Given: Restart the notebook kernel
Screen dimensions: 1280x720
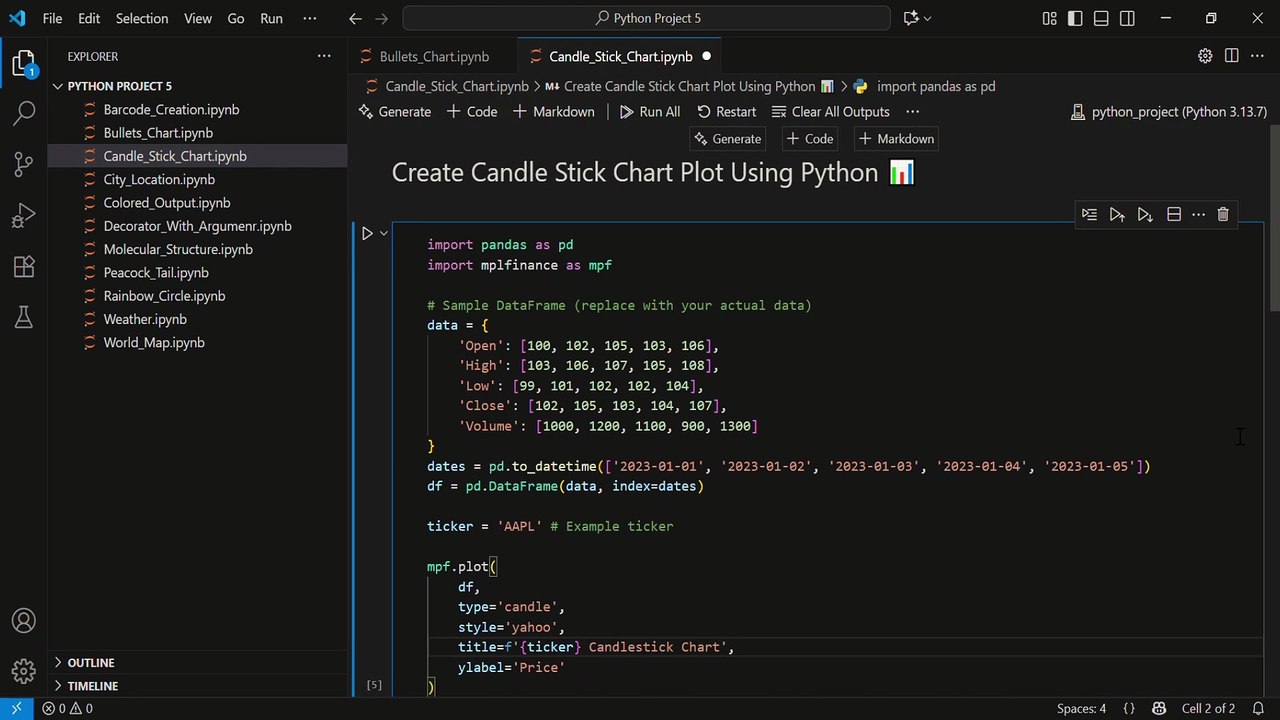Looking at the screenshot, I should 726,112.
